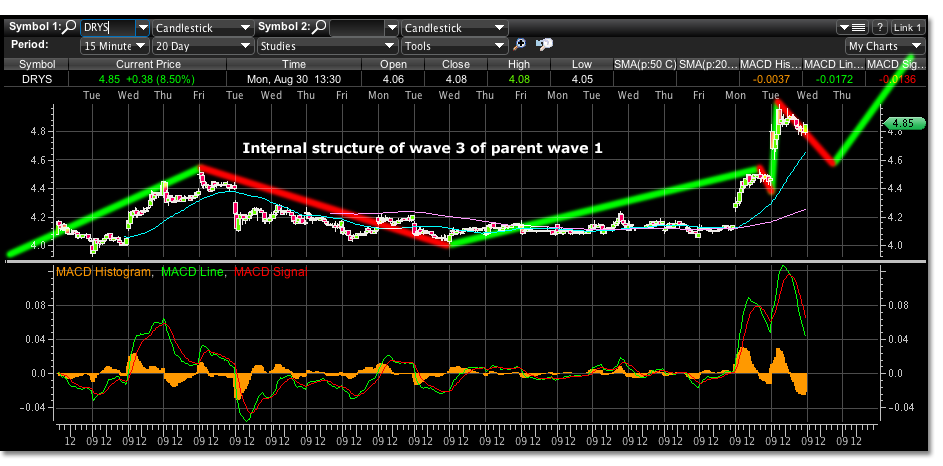Expand the 20 Day range dropdown
Screen dimensions: 943x466
coord(246,46)
